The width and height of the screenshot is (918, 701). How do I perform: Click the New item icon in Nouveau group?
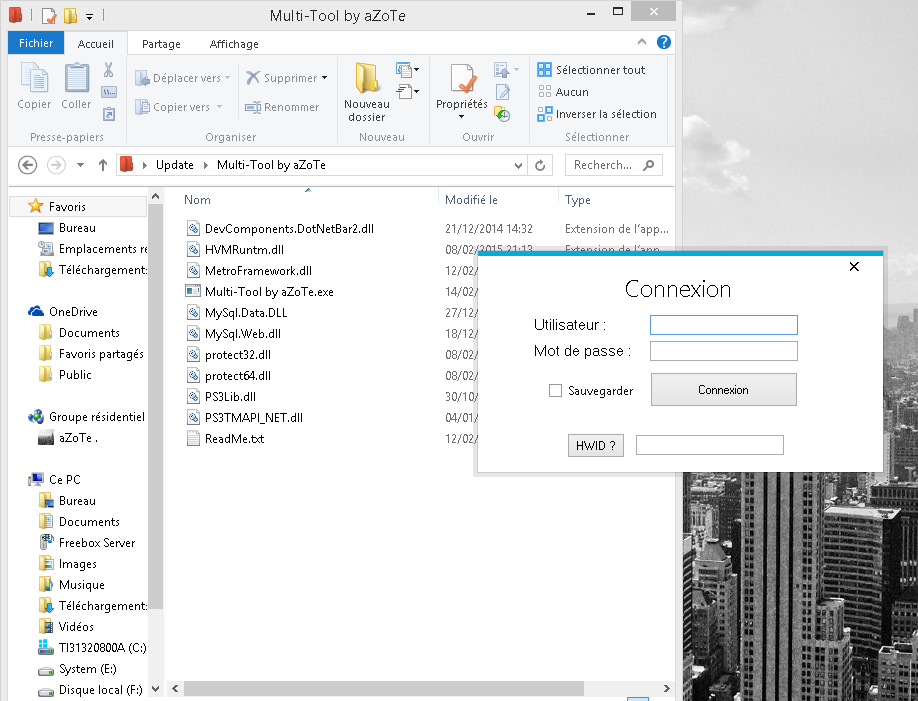[x=404, y=70]
